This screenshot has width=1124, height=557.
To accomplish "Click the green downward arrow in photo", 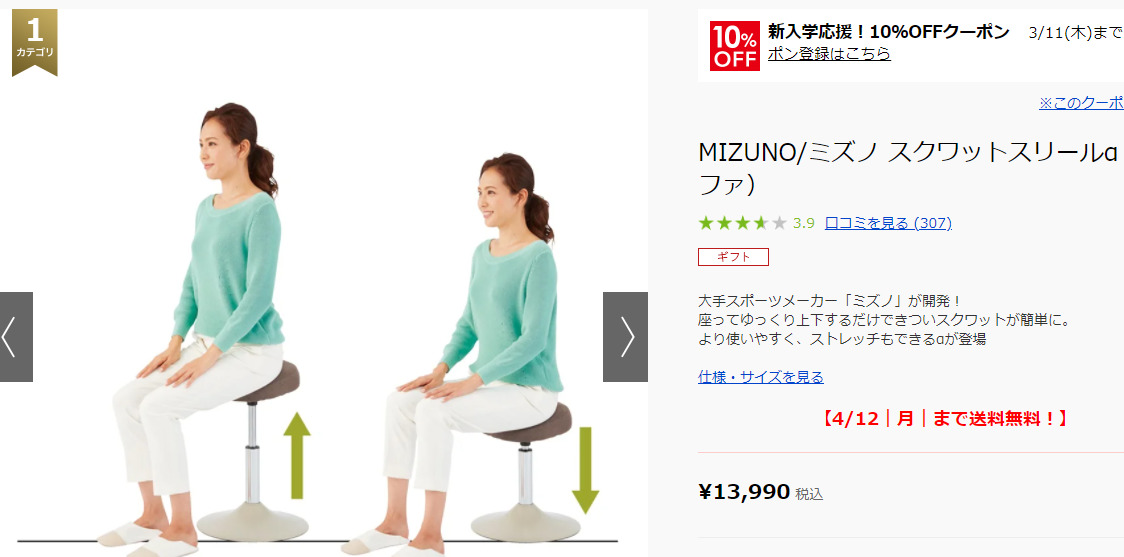I will coord(585,470).
